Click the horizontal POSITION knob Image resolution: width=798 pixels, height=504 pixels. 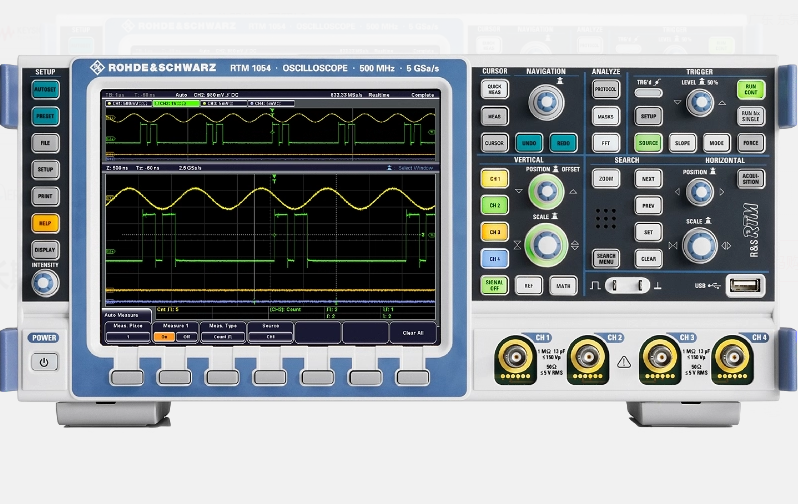coord(700,192)
